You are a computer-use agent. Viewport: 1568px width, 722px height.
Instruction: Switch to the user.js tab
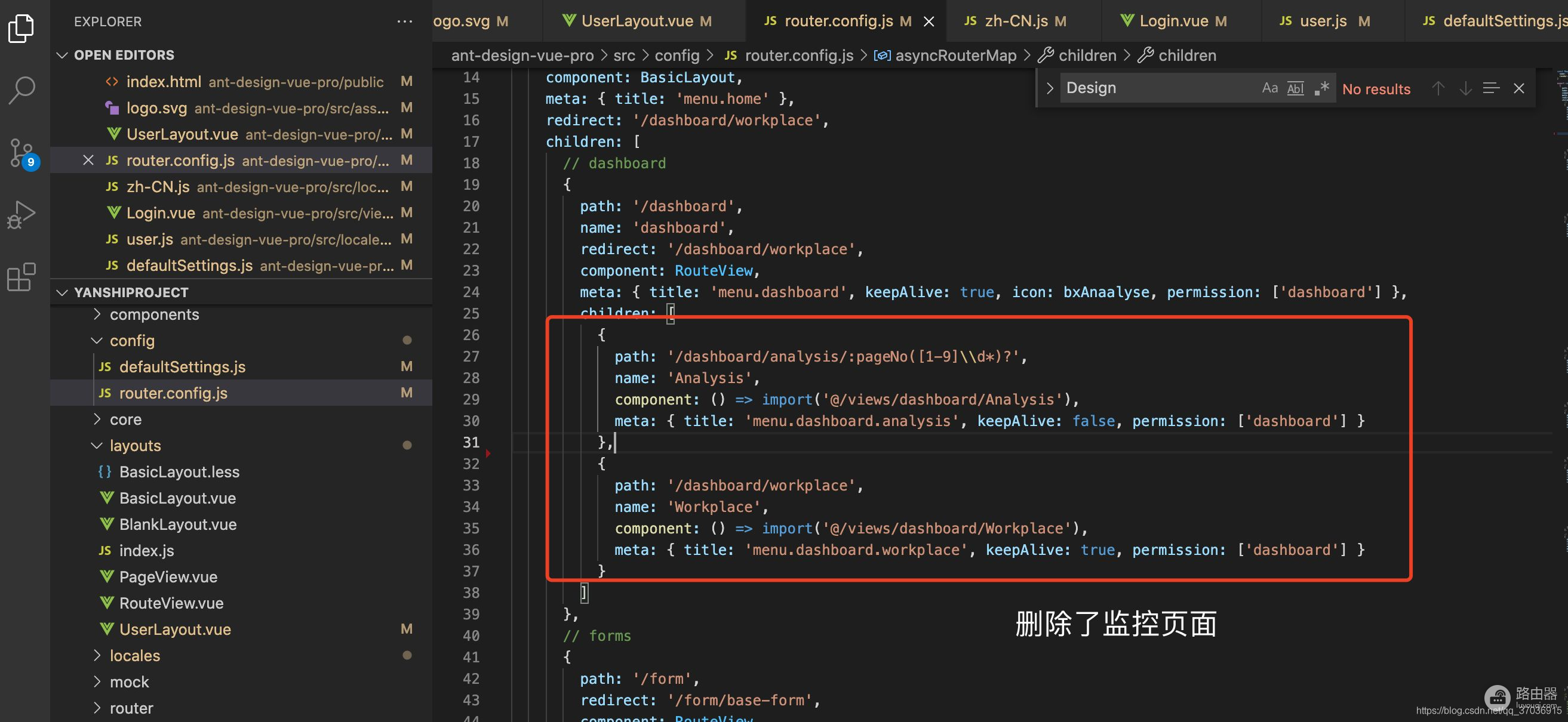pos(1332,21)
